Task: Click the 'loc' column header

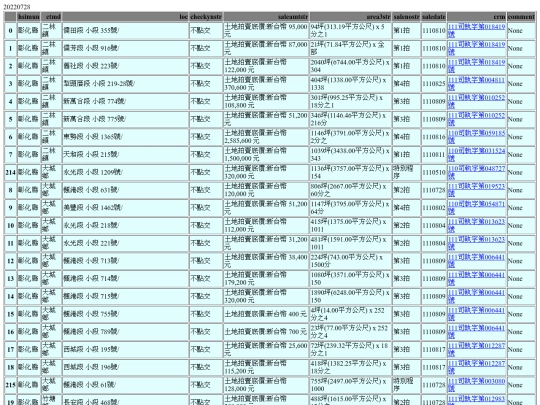Action: point(125,17)
